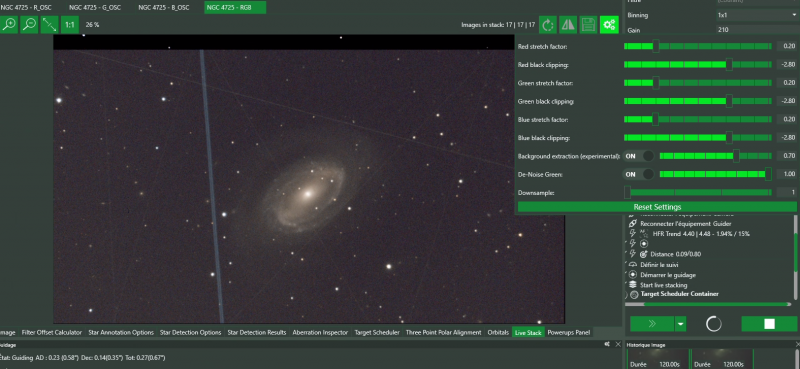Click the Reconnecter l'équipement Guider icon
Screen dimensions: 800x369
tap(633, 224)
